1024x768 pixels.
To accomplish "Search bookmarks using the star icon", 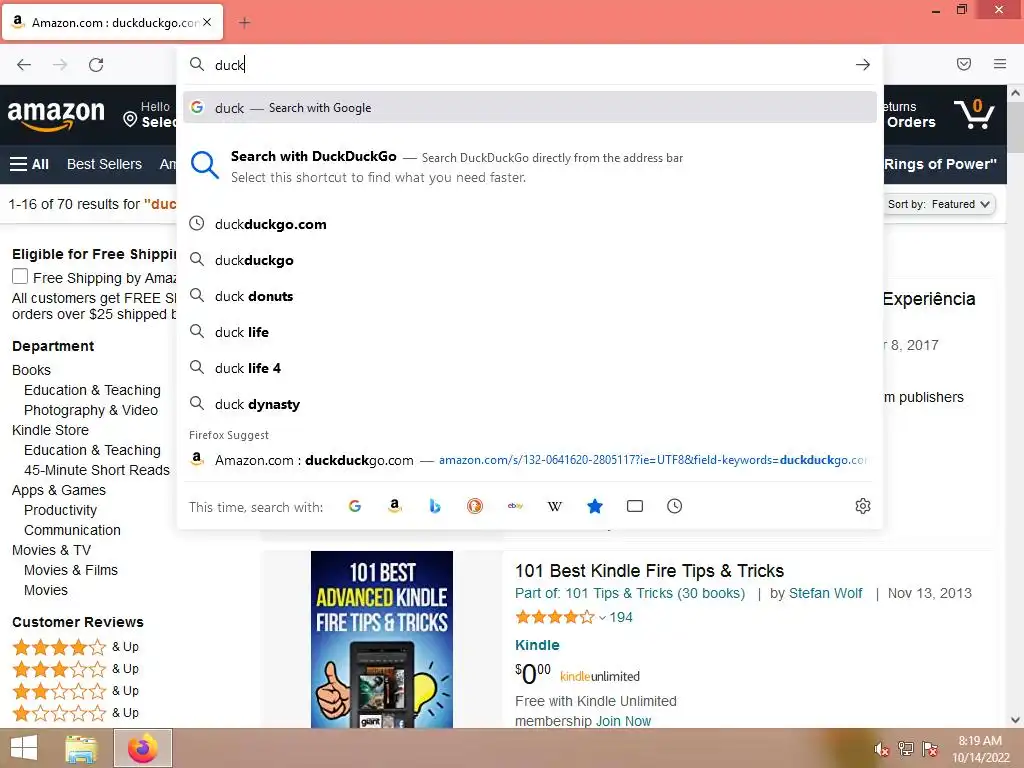I will (595, 506).
